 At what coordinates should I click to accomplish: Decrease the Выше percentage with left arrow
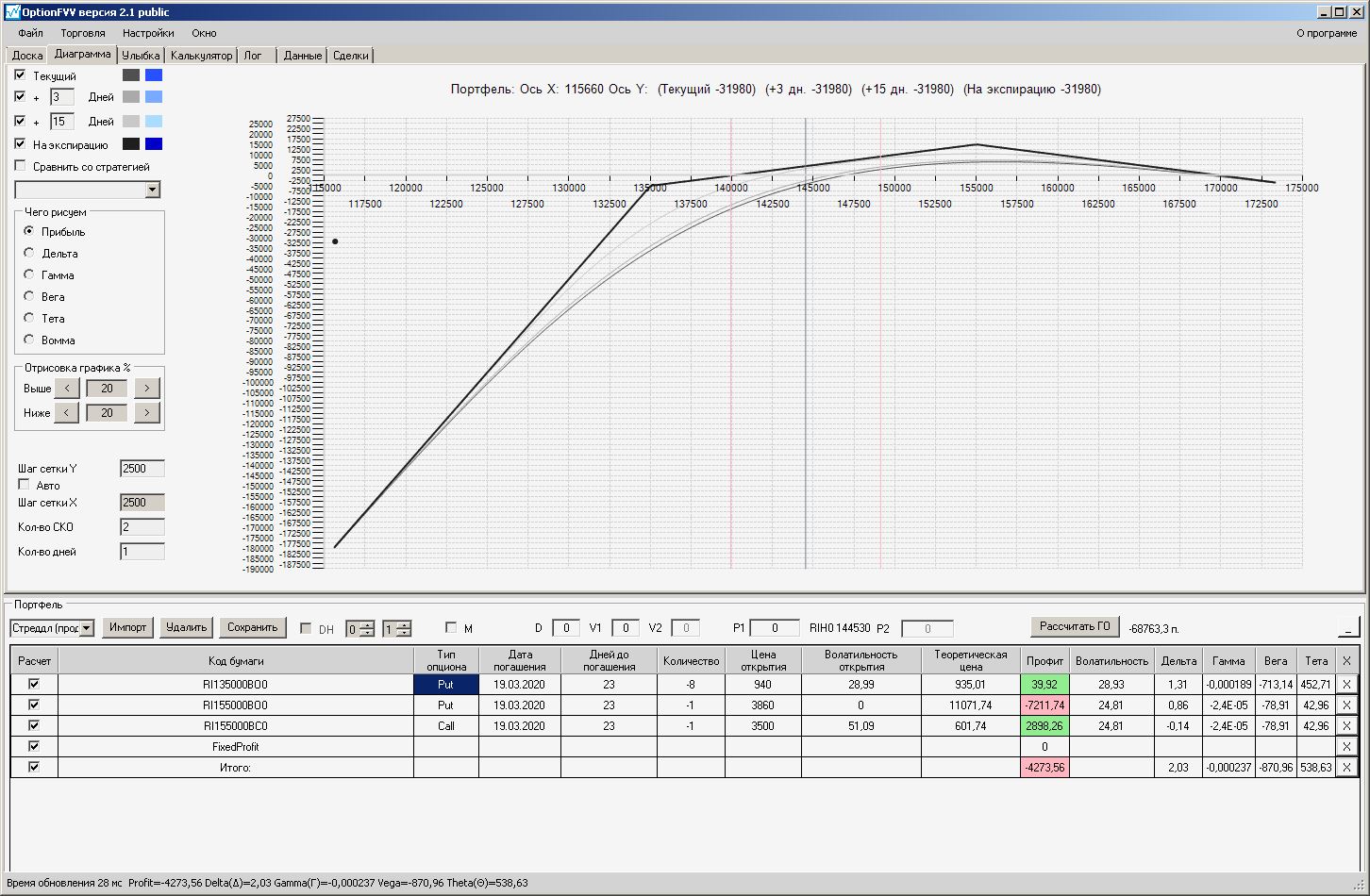tap(66, 388)
